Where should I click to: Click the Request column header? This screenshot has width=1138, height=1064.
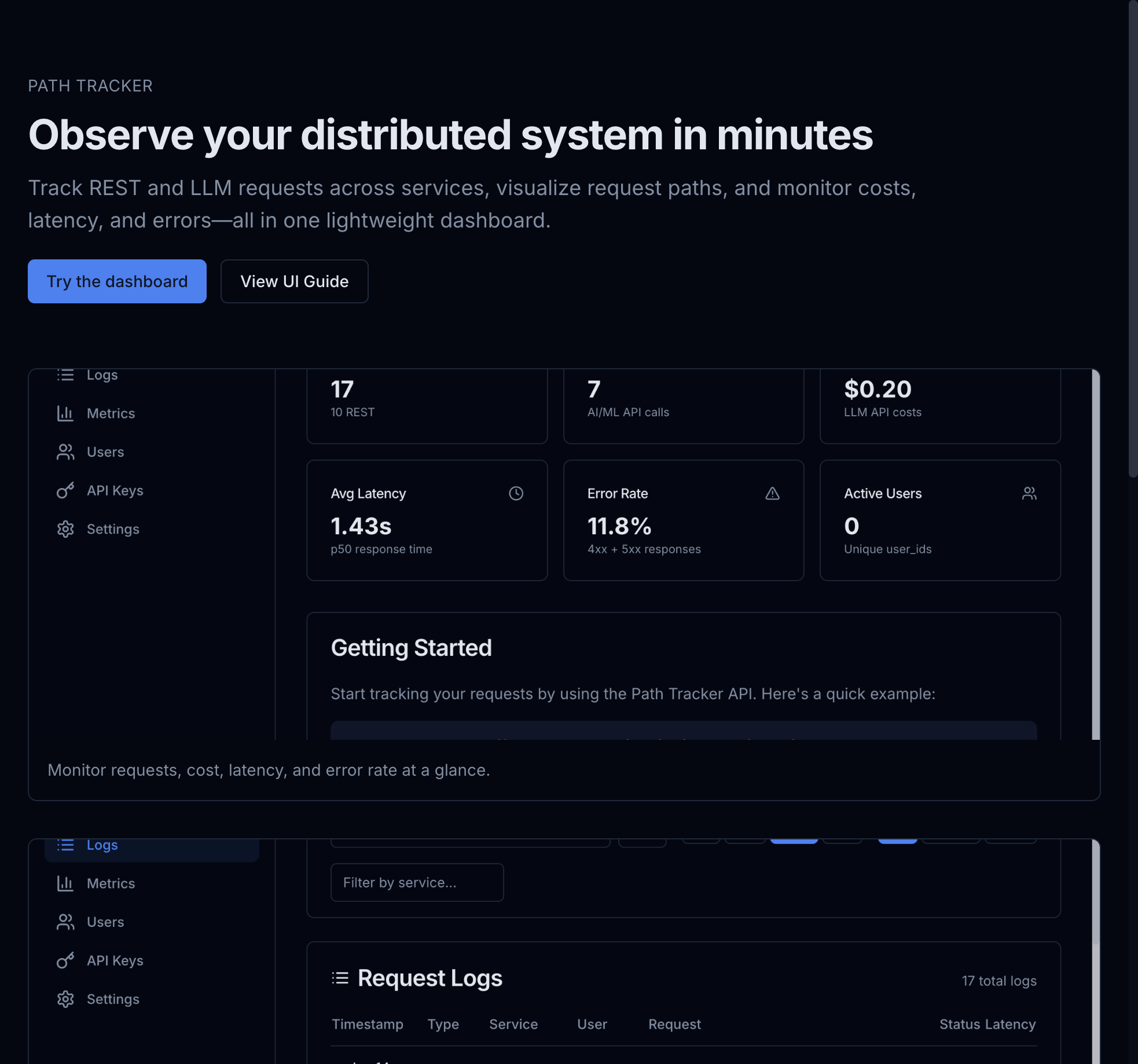pos(674,1024)
